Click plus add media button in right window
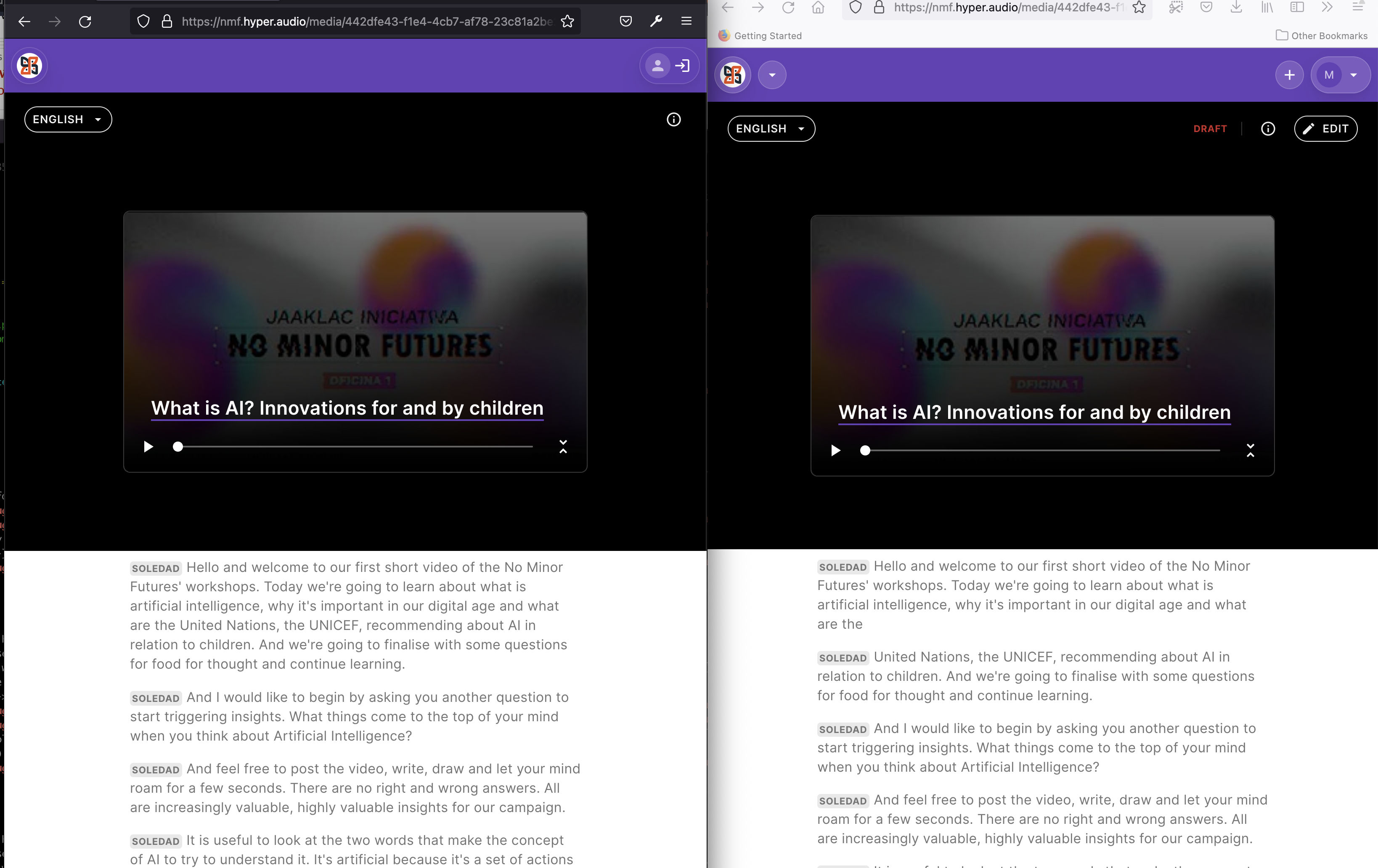 [x=1289, y=75]
